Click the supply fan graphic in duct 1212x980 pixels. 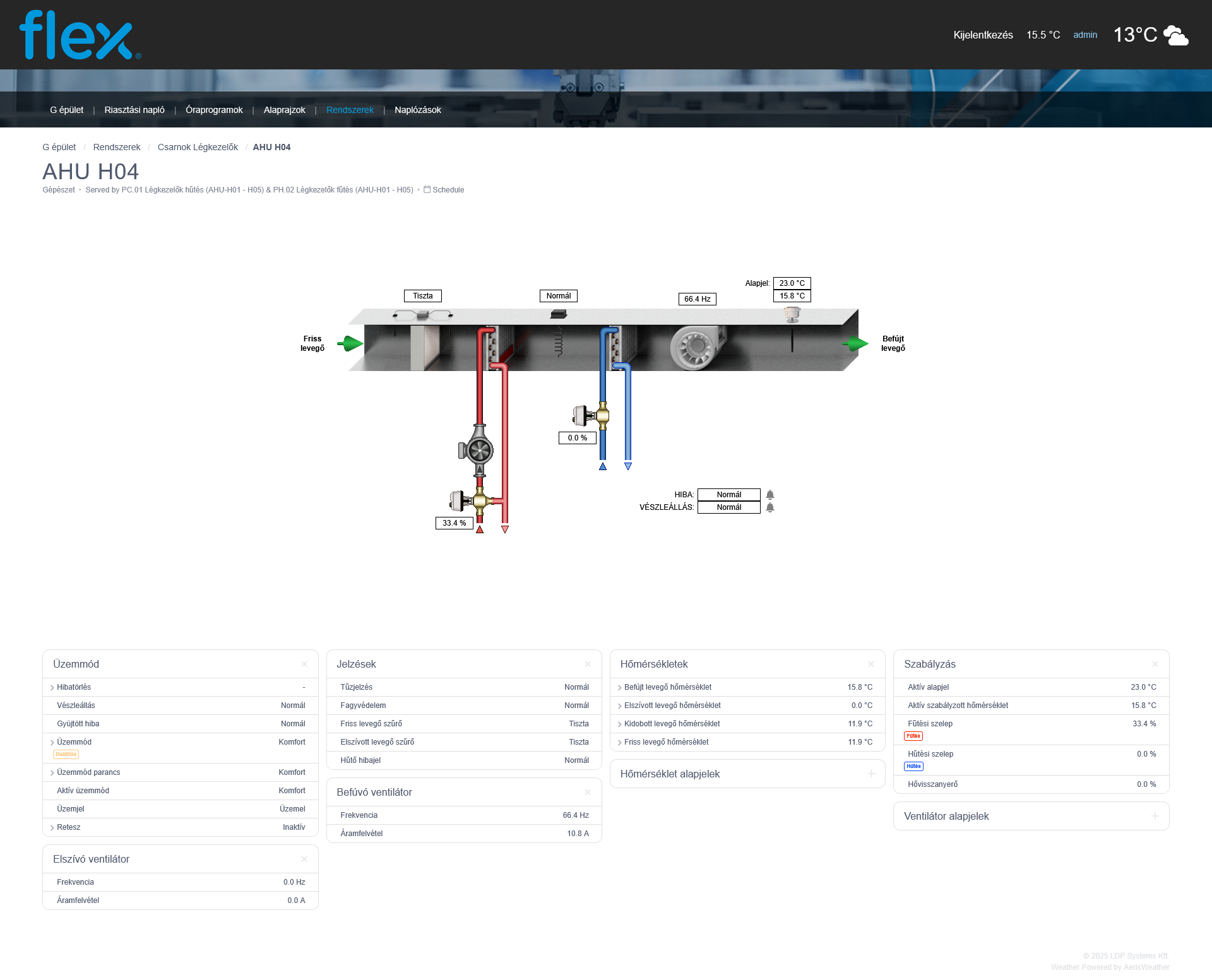tap(694, 348)
